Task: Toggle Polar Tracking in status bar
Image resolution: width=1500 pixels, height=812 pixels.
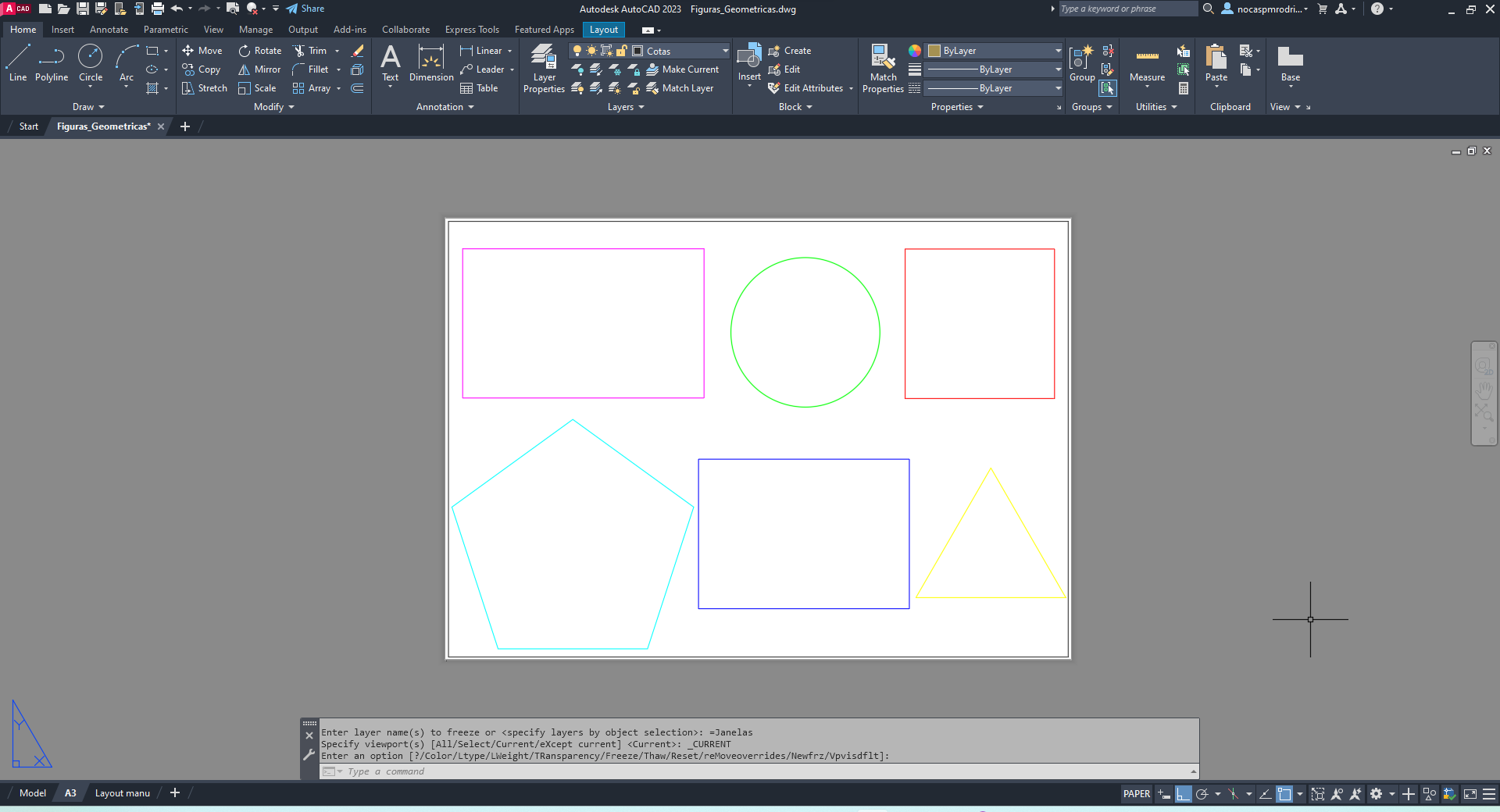Action: (x=1202, y=794)
